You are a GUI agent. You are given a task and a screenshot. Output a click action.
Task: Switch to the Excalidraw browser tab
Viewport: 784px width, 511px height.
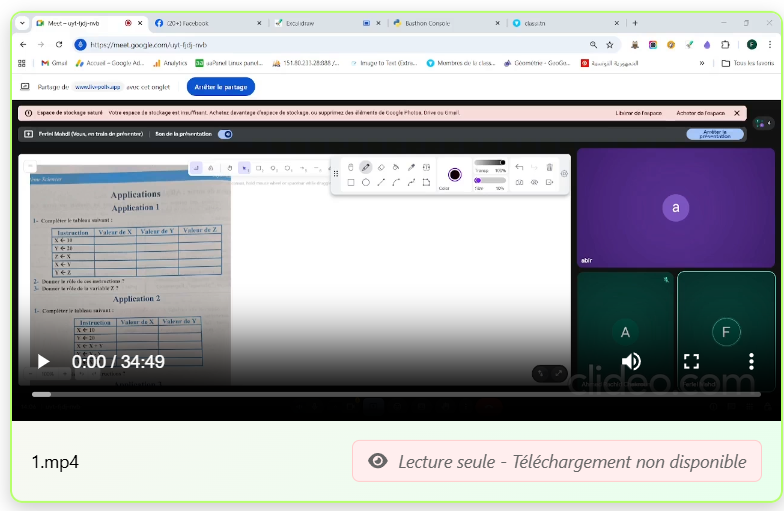[x=308, y=23]
